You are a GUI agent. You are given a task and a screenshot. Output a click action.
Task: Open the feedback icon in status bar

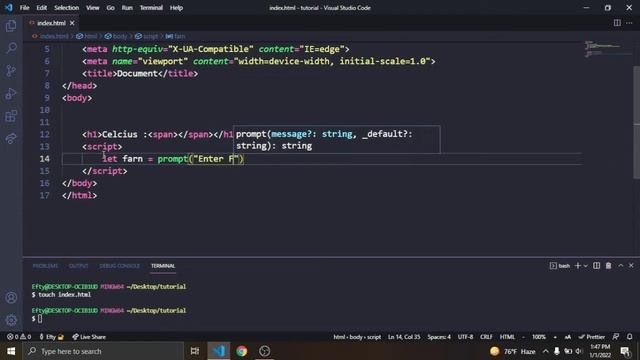[616, 337]
